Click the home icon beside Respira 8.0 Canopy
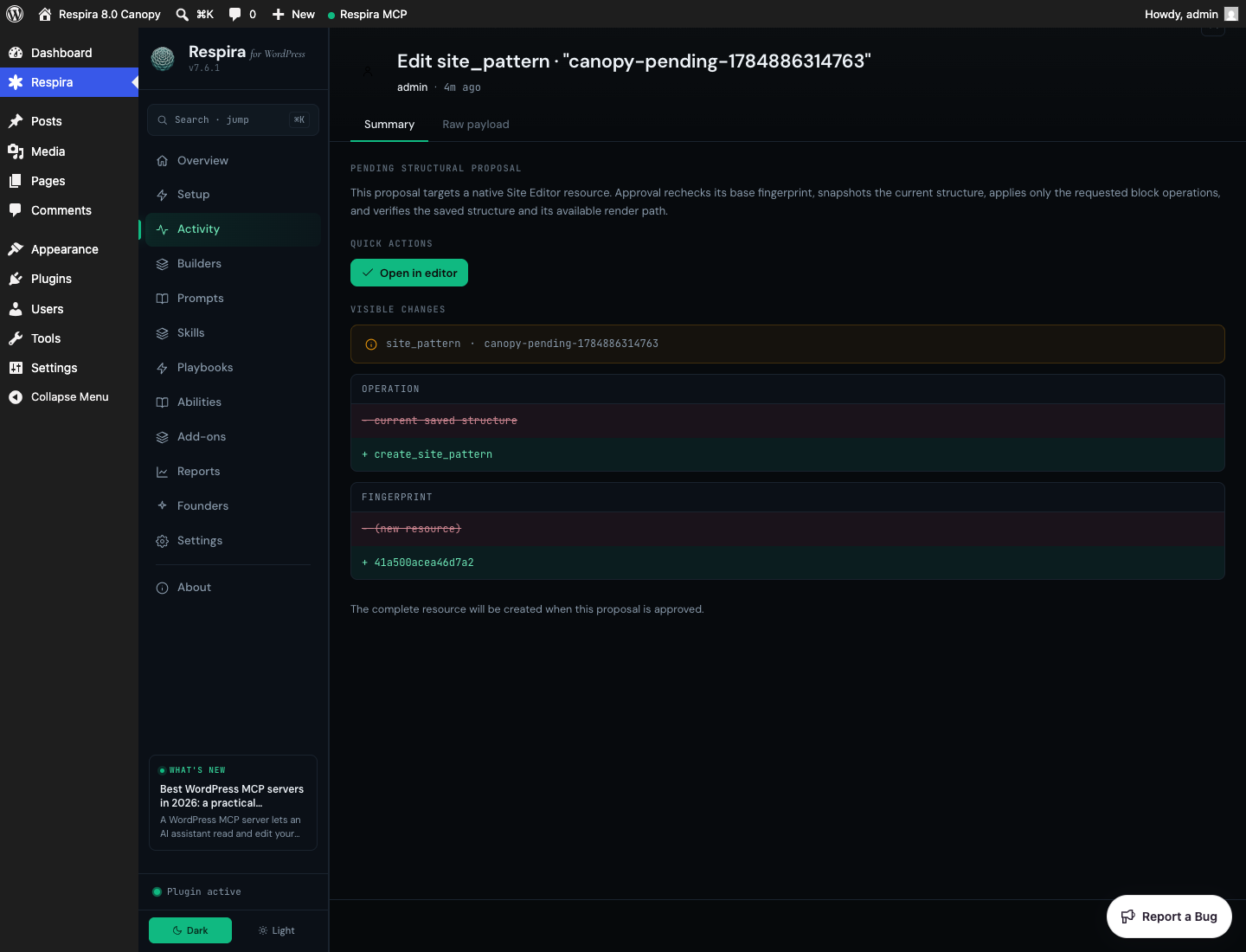The height and width of the screenshot is (952, 1246). pyautogui.click(x=45, y=14)
